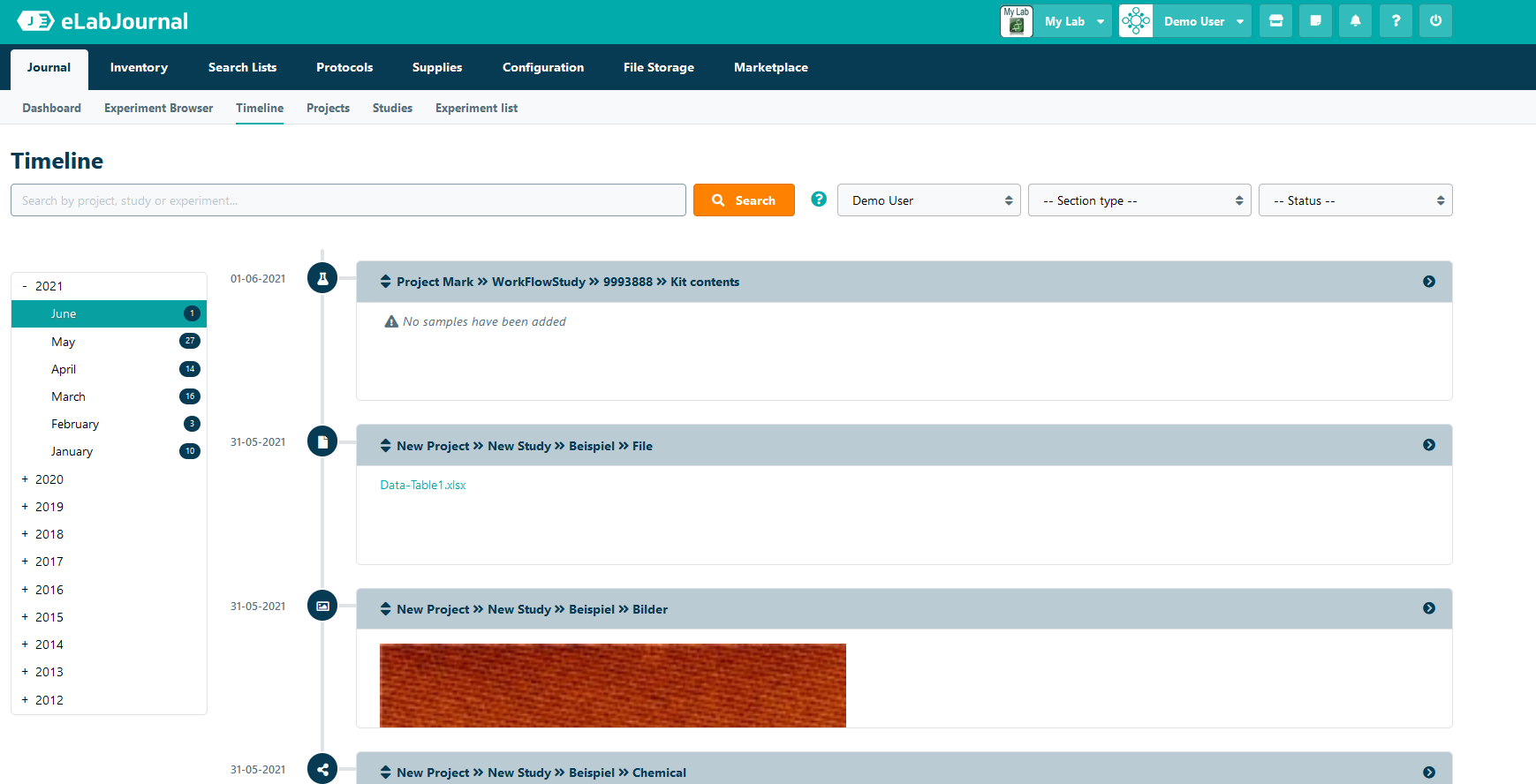
Task: Focus the timeline search field
Action: pyautogui.click(x=348, y=200)
